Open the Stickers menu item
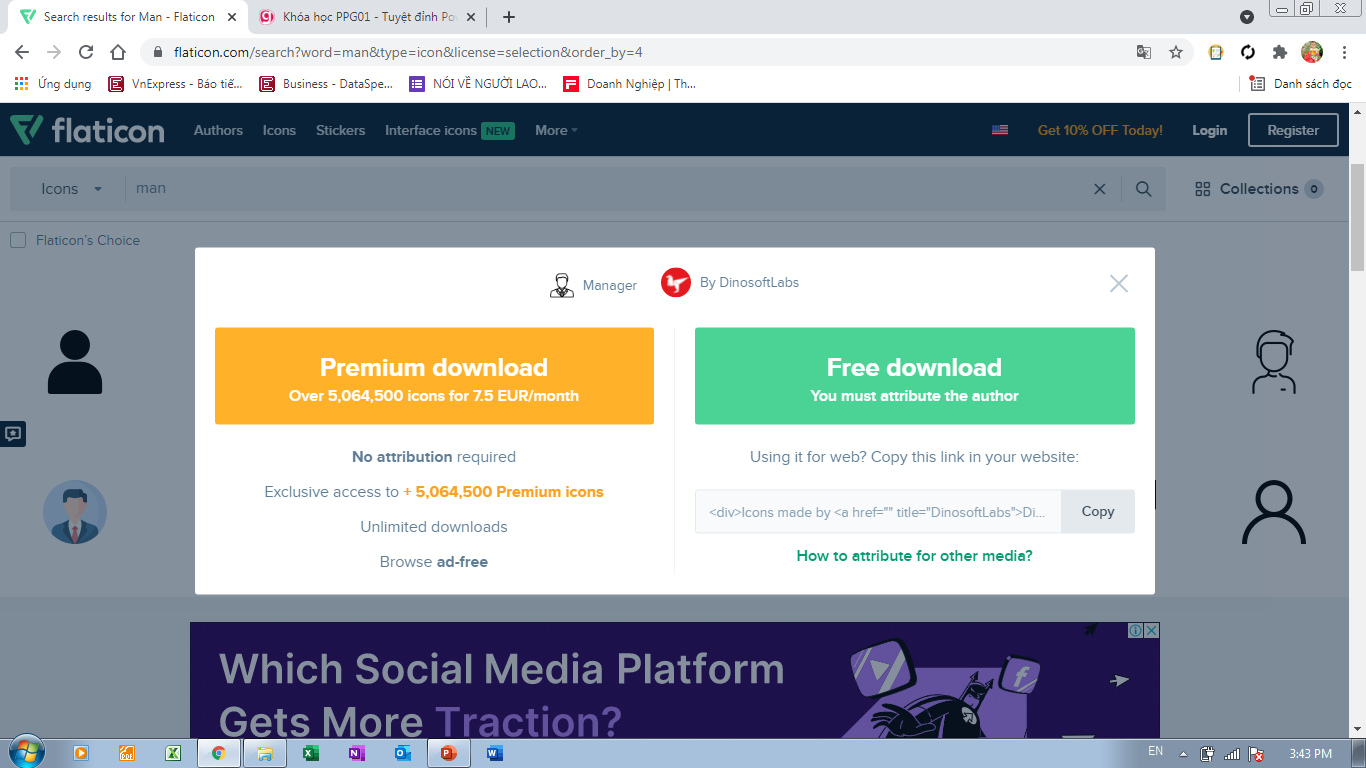The height and width of the screenshot is (768, 1366). point(340,130)
